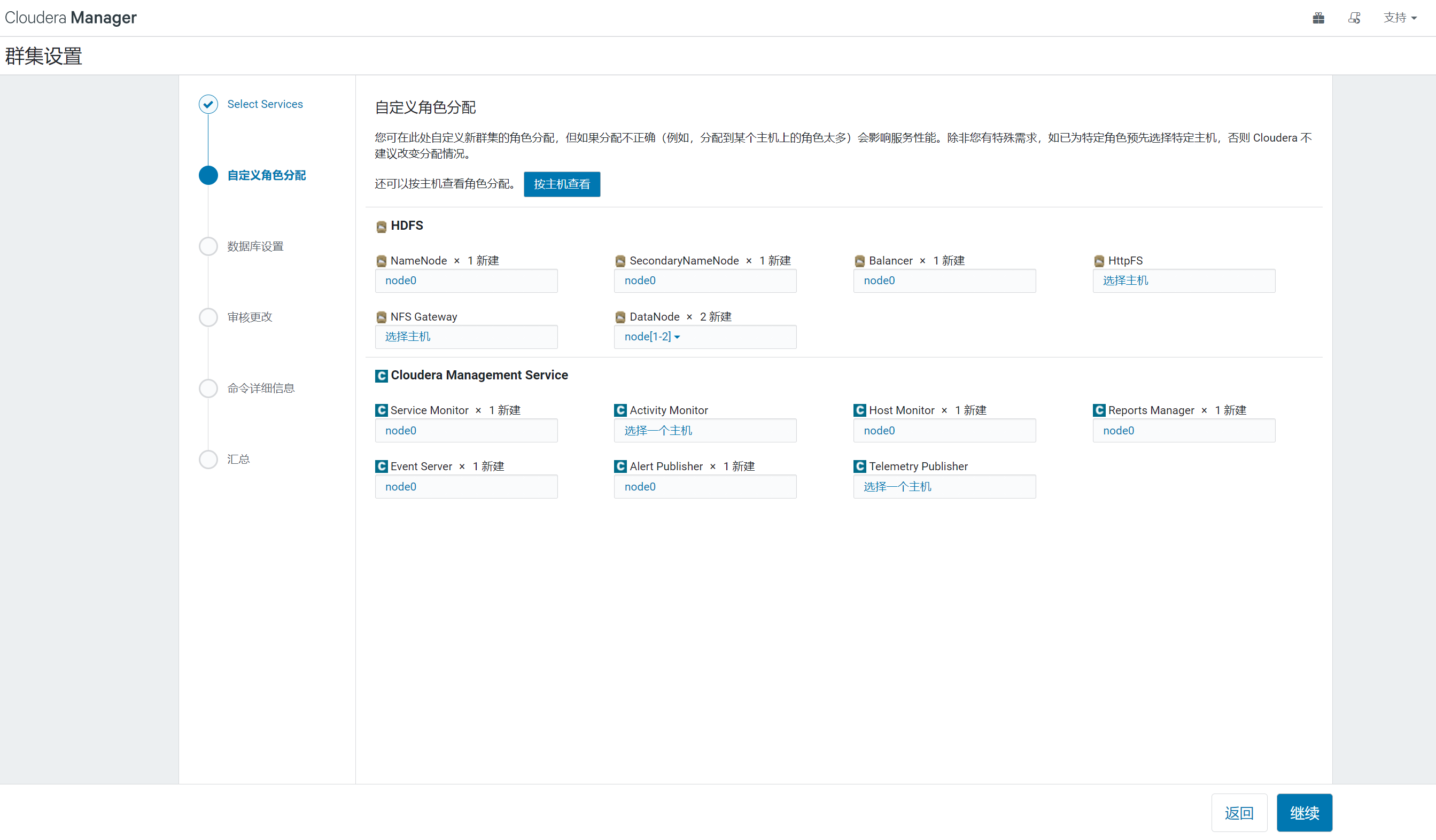This screenshot has width=1436, height=840.
Task: Click the 继续 button to proceed
Action: point(1305,813)
